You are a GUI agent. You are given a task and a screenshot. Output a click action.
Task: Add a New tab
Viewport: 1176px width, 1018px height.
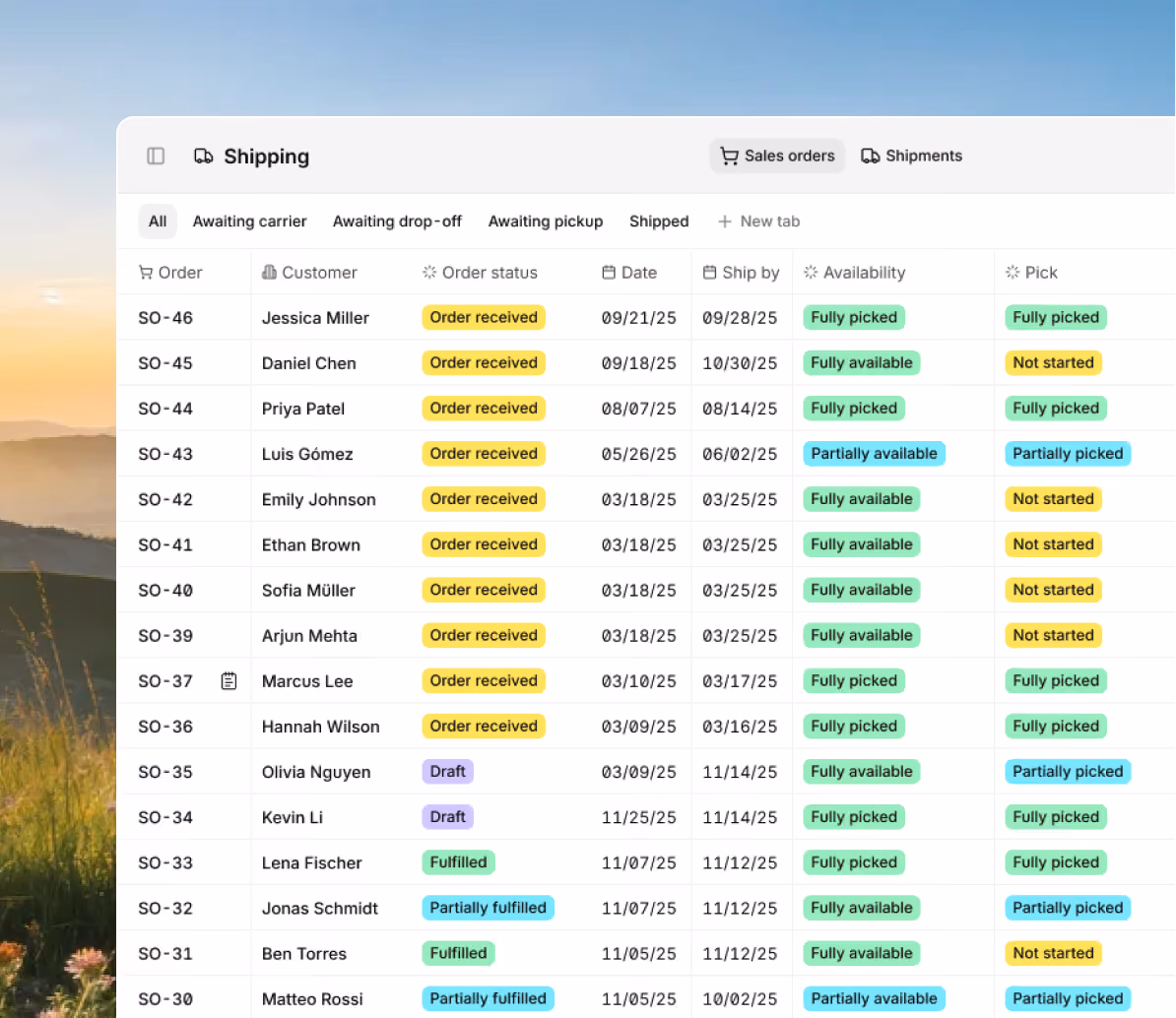click(x=759, y=222)
